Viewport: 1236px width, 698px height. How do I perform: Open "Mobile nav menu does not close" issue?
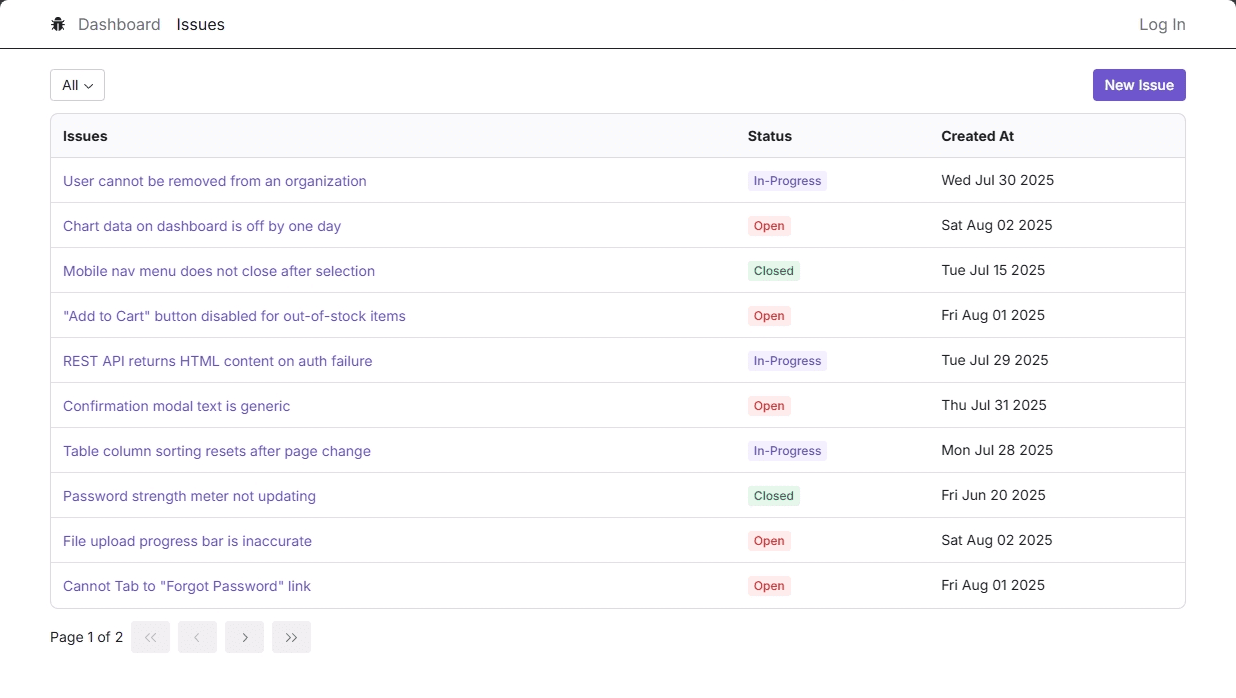tap(219, 271)
